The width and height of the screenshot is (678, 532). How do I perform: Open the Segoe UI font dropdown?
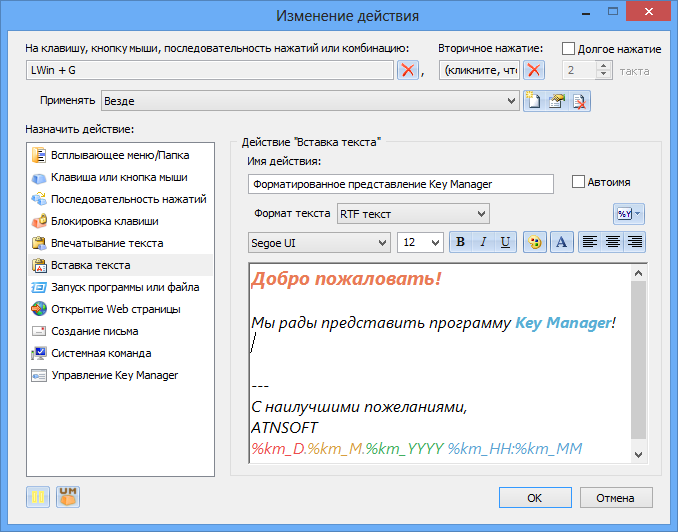tap(319, 242)
